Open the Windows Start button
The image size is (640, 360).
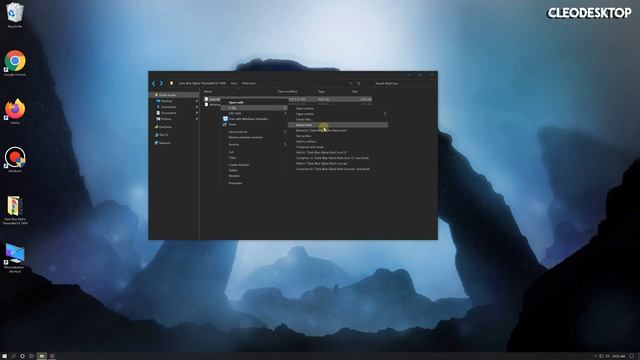(4, 356)
